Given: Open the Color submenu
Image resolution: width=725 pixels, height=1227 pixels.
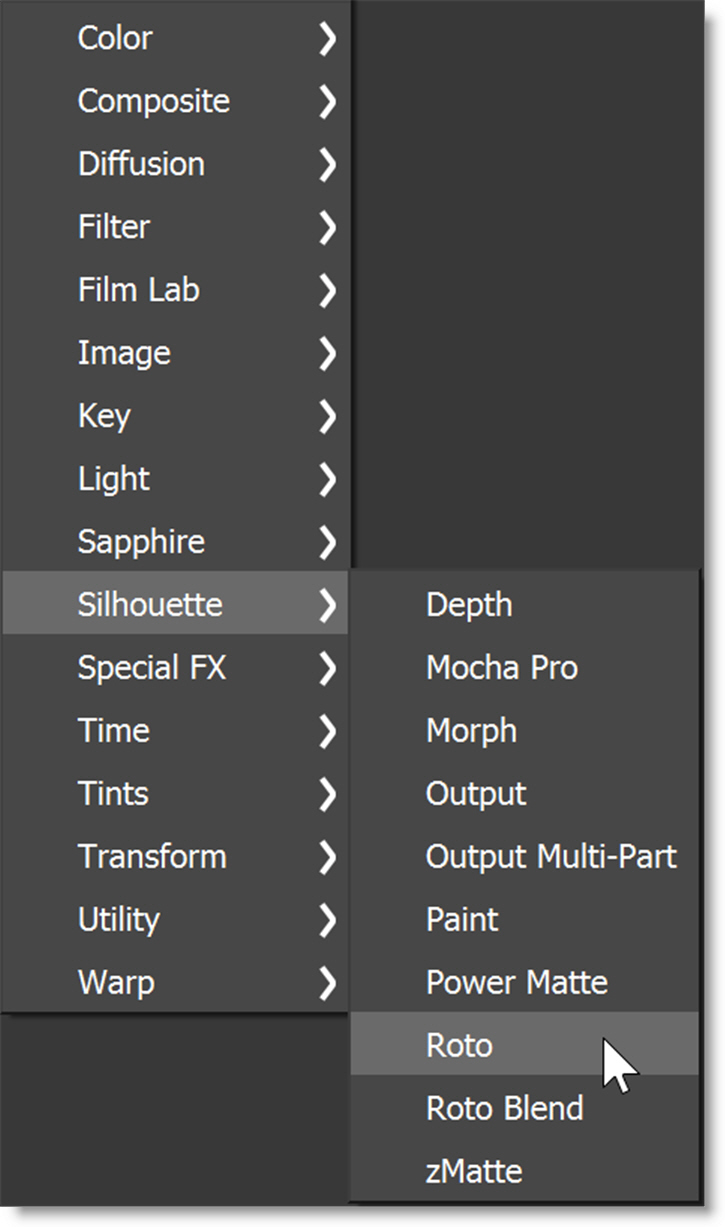Looking at the screenshot, I should (x=115, y=38).
